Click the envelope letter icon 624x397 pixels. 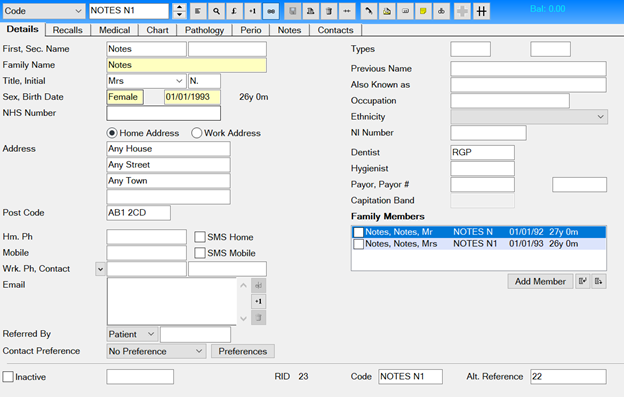click(x=387, y=11)
